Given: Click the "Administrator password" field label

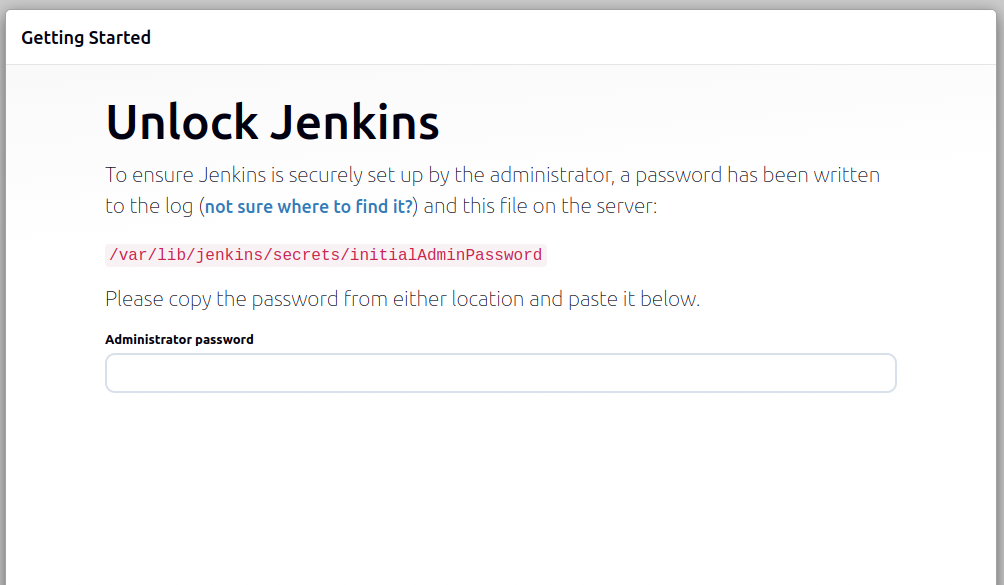Looking at the screenshot, I should coord(179,340).
